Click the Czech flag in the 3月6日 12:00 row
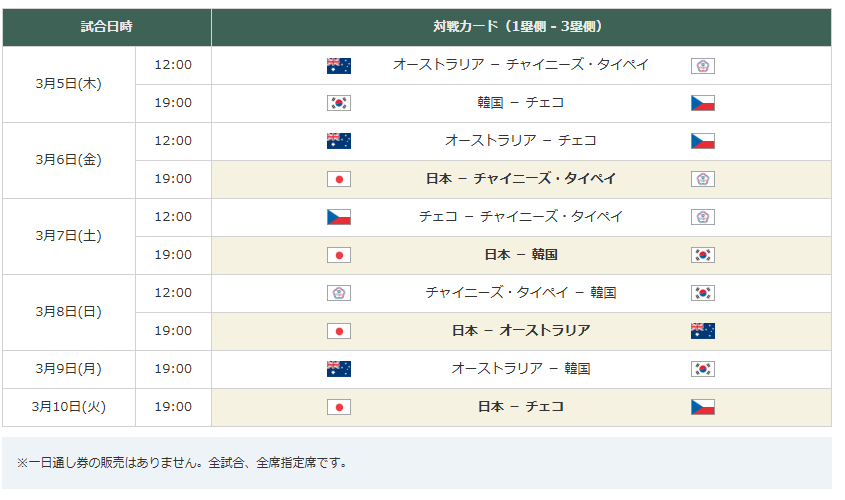 [702, 141]
